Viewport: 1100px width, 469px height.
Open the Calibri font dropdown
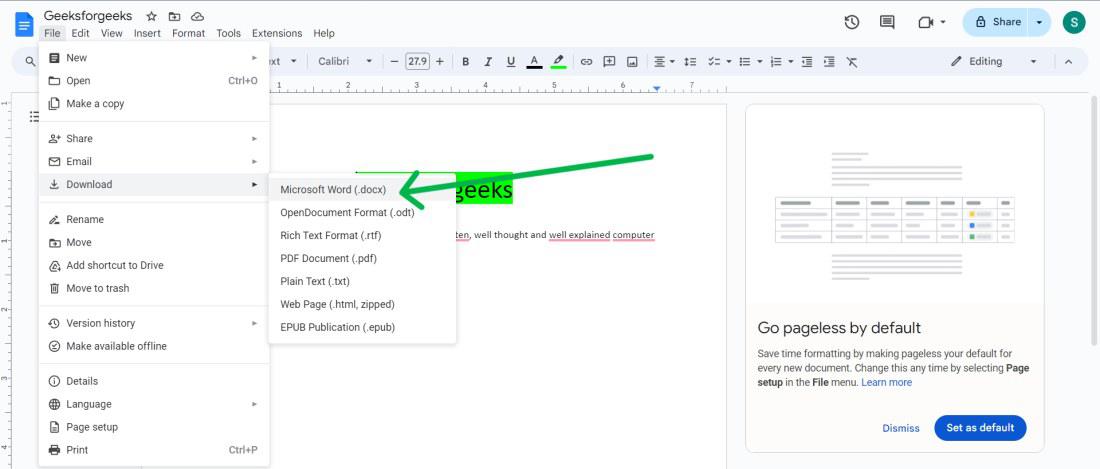[345, 62]
